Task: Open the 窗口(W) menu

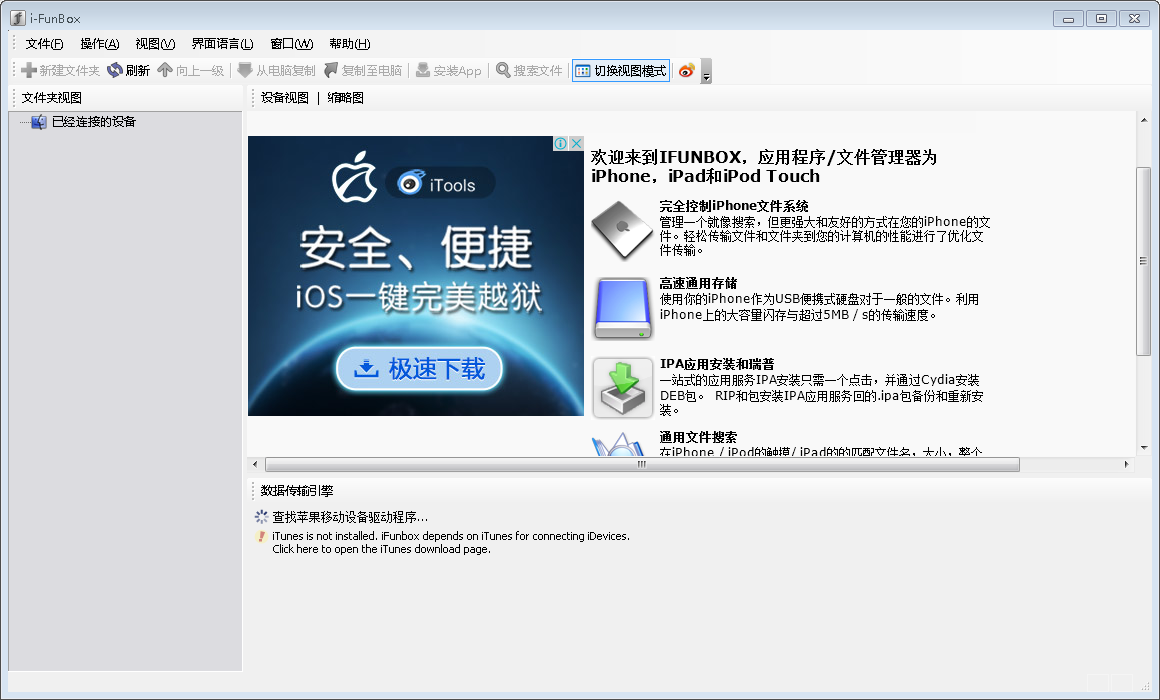Action: coord(291,44)
